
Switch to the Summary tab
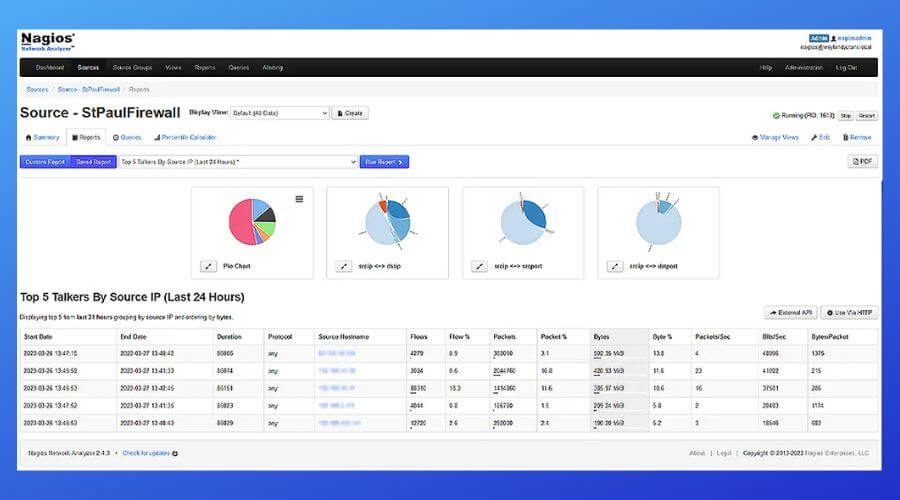(42, 137)
